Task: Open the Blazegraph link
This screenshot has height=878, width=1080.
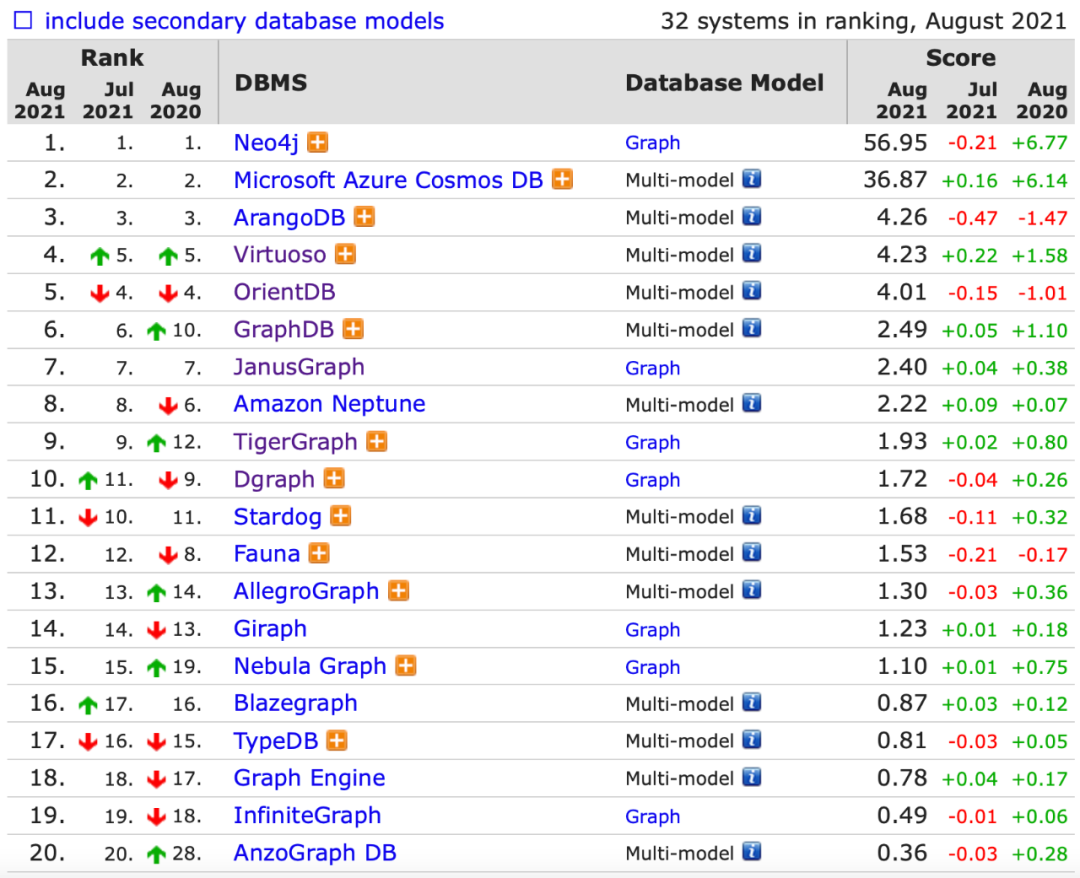Action: click(x=295, y=703)
